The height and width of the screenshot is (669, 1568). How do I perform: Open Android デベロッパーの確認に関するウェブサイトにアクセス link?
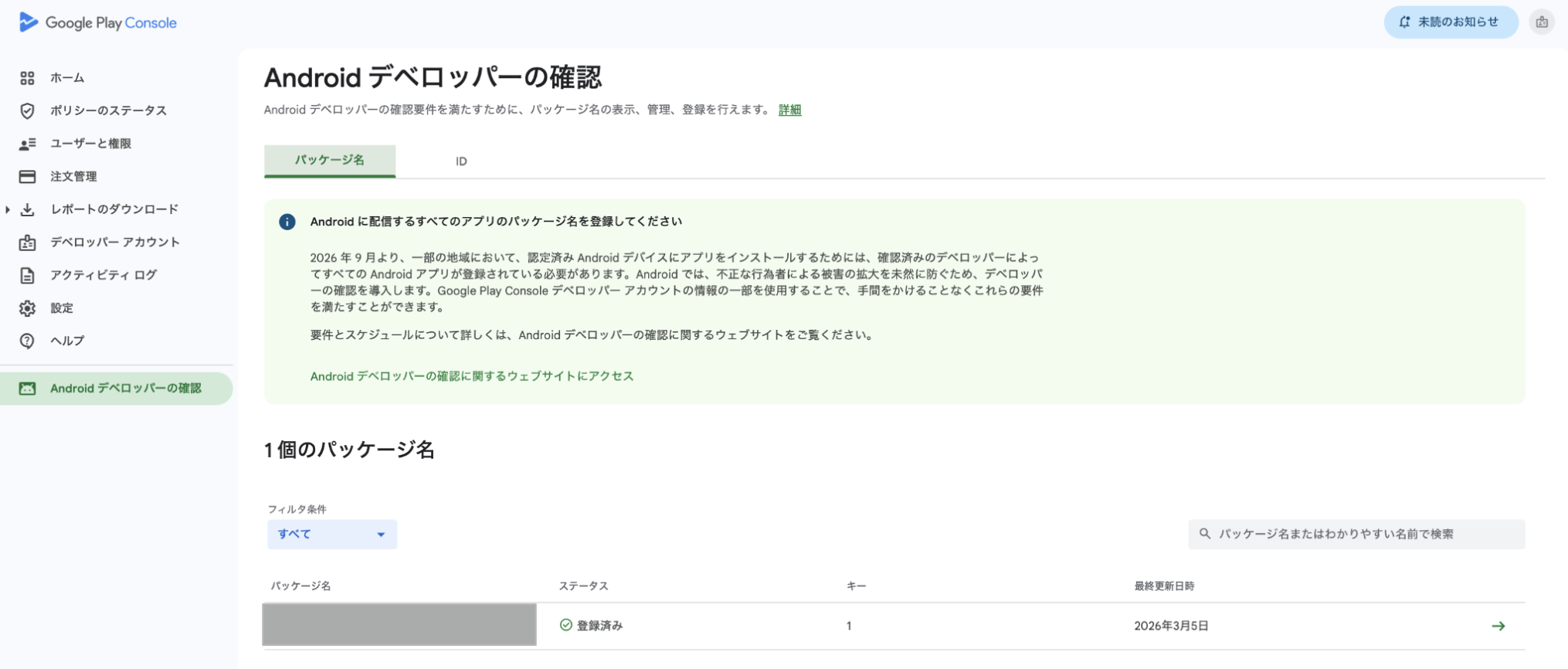tap(472, 376)
